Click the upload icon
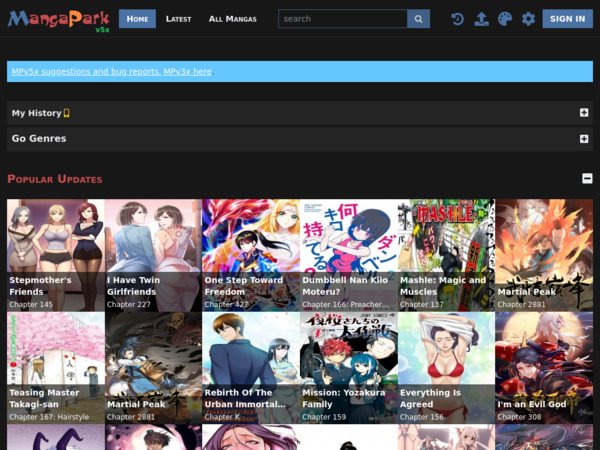The height and width of the screenshot is (450, 600). [481, 19]
